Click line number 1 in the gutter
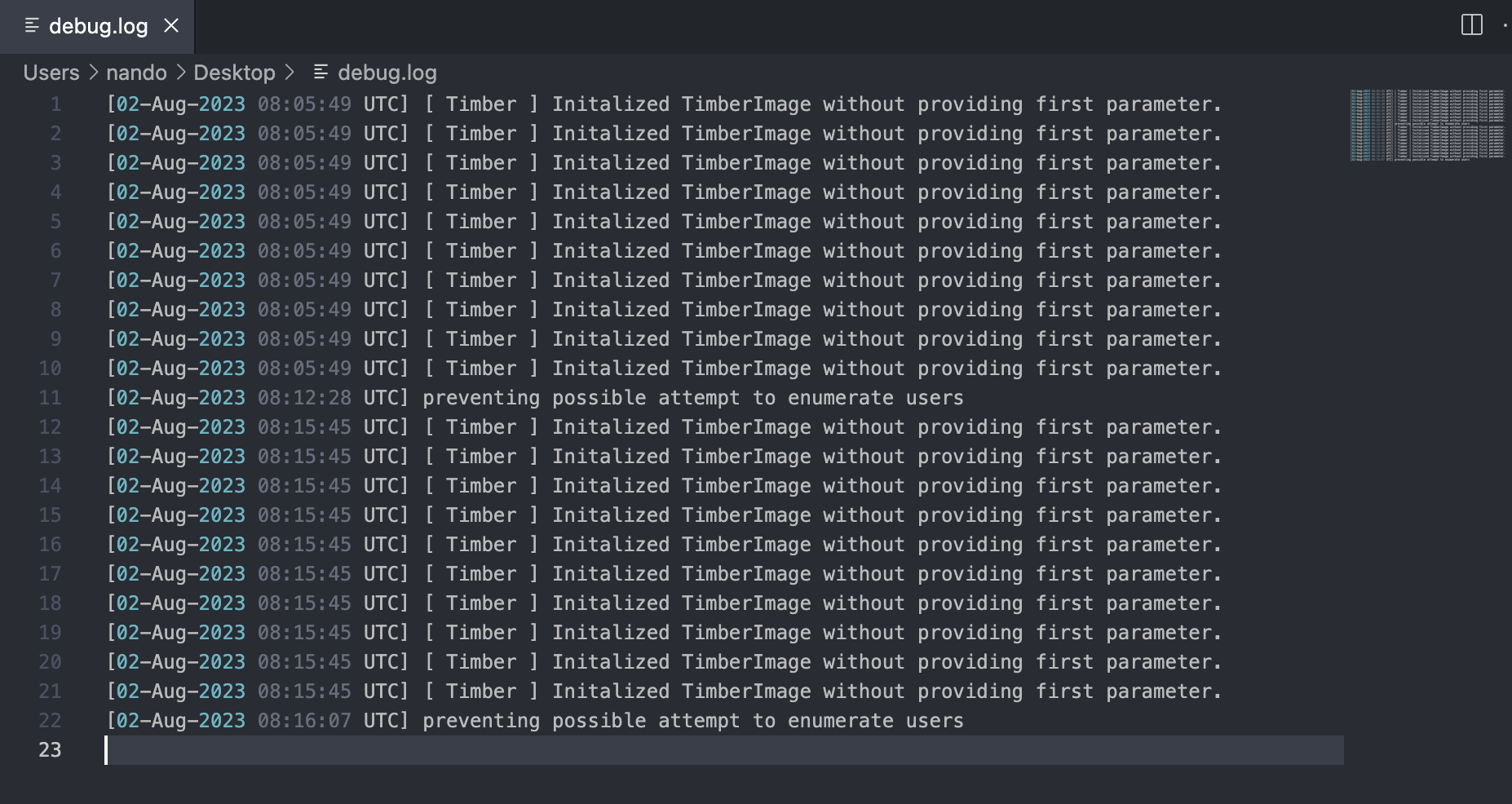Screen dimensions: 1512x804 pyautogui.click(x=56, y=104)
